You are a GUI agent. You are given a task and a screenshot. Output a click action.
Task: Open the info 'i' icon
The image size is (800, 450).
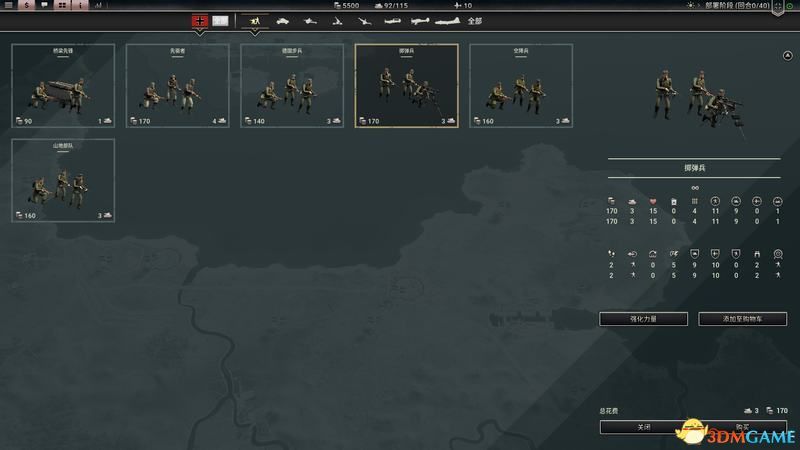80,5
